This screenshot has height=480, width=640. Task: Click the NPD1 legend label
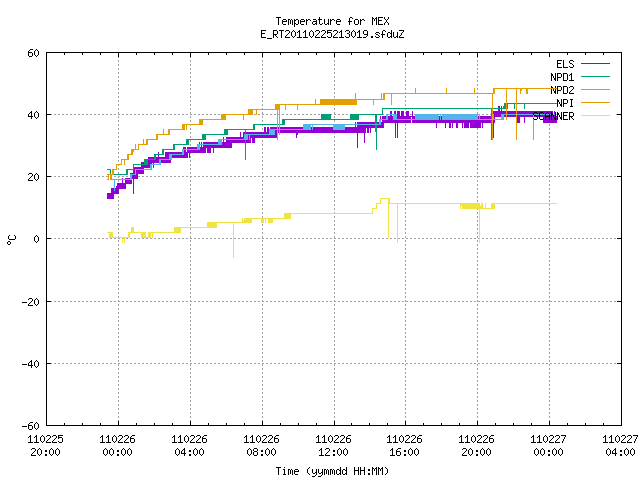pos(562,77)
